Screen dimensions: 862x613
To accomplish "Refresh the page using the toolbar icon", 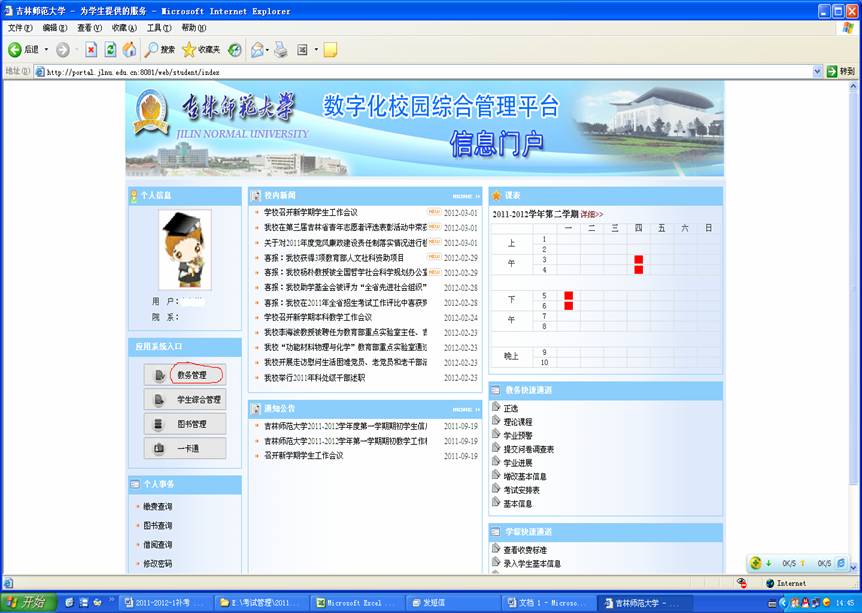I will (x=110, y=49).
